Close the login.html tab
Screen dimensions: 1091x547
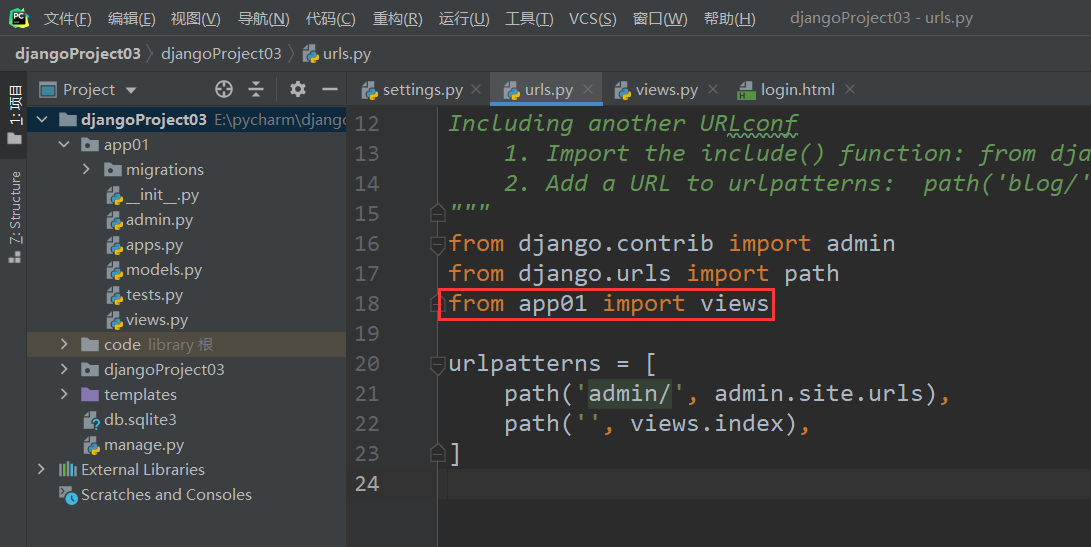click(850, 89)
